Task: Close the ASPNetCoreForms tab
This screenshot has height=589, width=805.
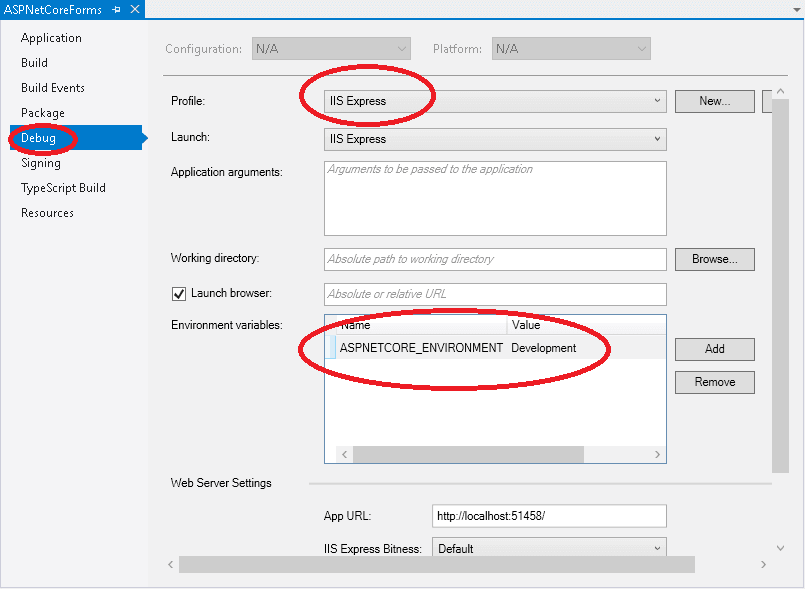Action: pyautogui.click(x=134, y=10)
